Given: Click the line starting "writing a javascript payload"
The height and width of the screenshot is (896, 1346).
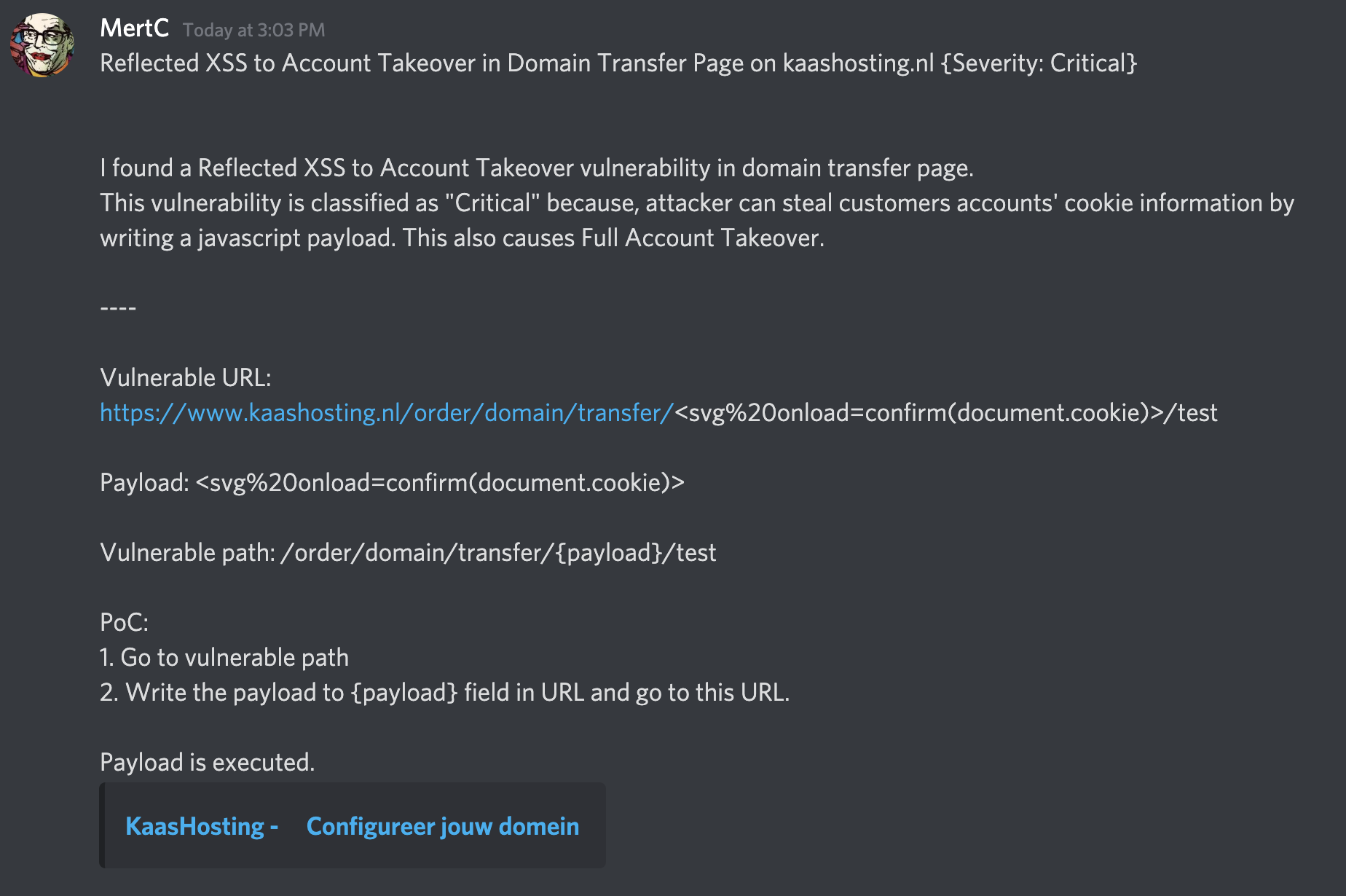Looking at the screenshot, I should click(x=462, y=238).
